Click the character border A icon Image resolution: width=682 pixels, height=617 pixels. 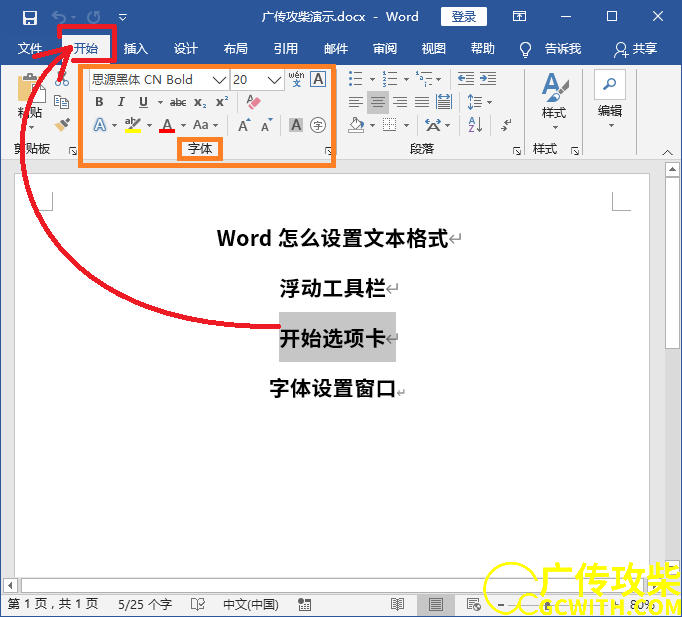pos(318,79)
